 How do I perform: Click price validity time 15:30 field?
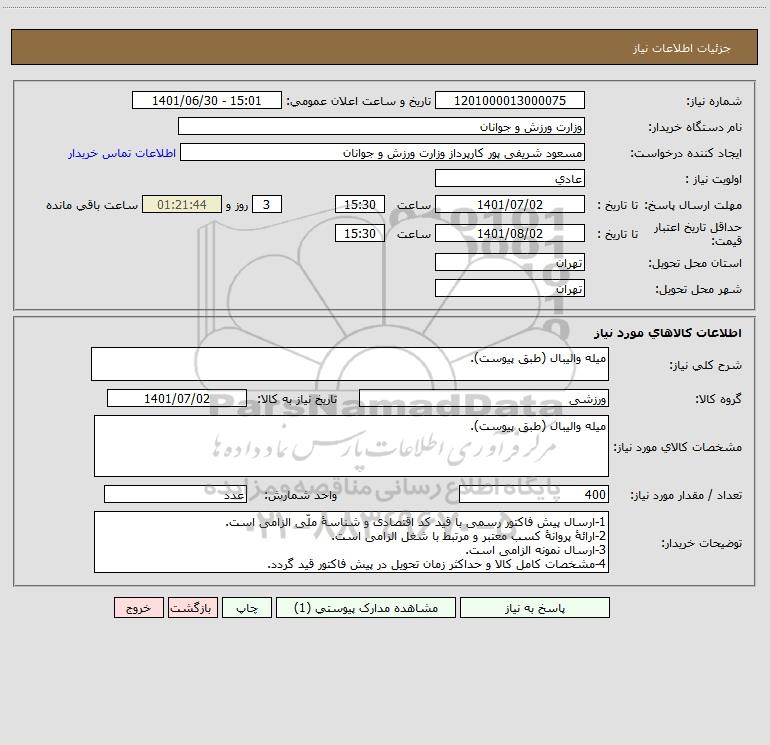click(360, 233)
